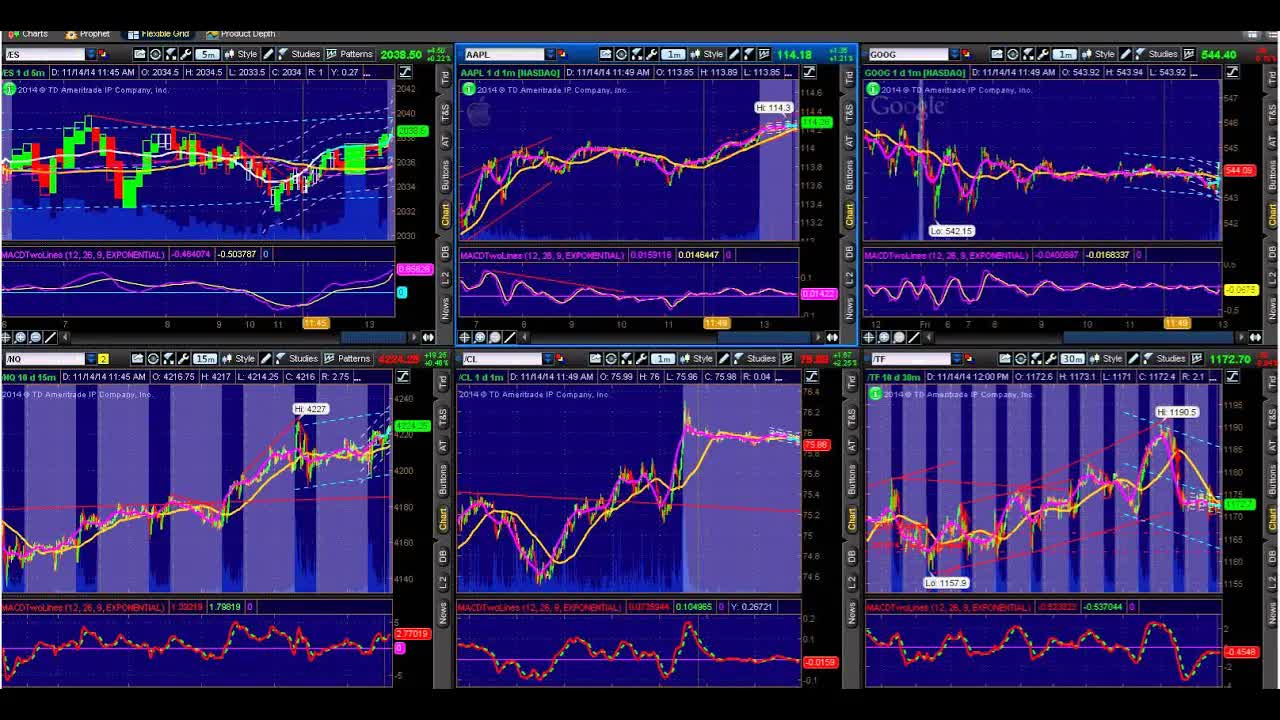
Task: Select the line drawing tool below /ES chart
Action: point(50,337)
